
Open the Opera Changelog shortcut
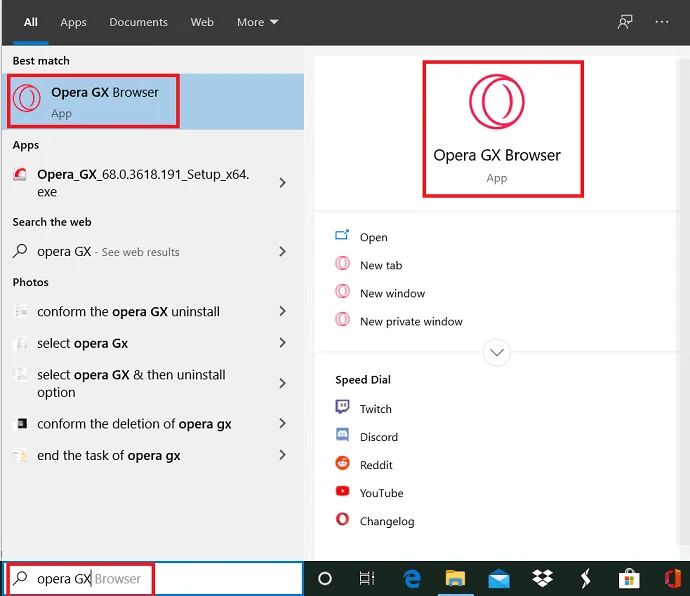[x=386, y=521]
